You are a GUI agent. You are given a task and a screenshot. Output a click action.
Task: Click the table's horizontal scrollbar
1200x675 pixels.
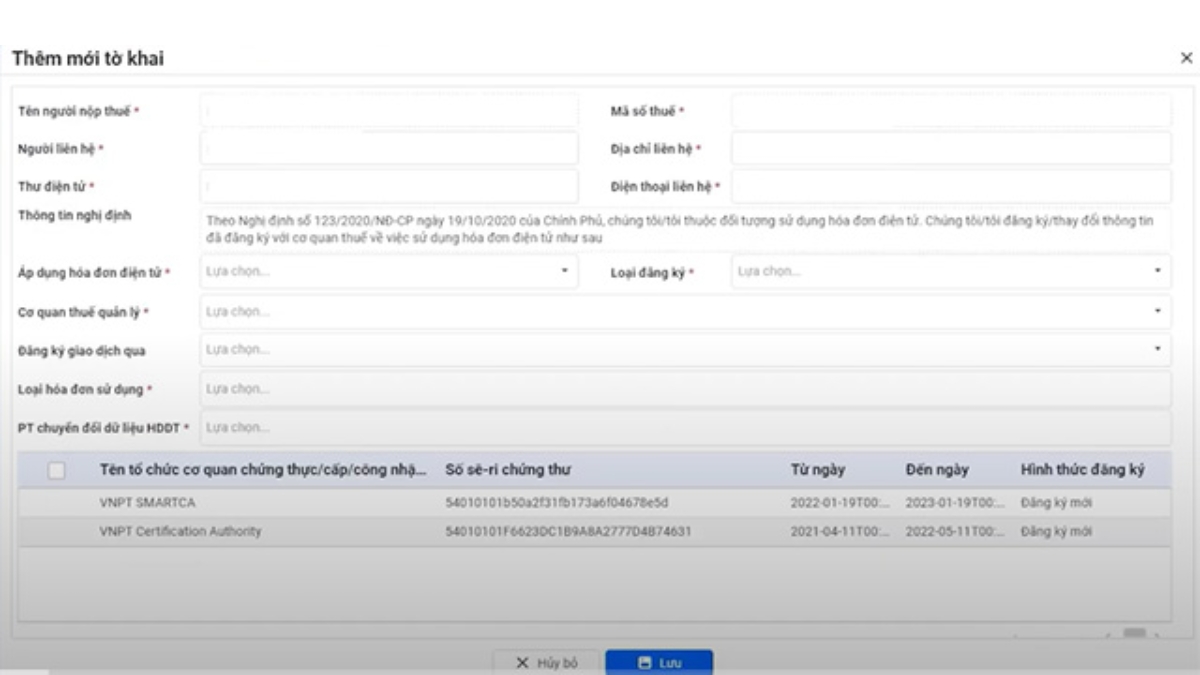[1133, 633]
